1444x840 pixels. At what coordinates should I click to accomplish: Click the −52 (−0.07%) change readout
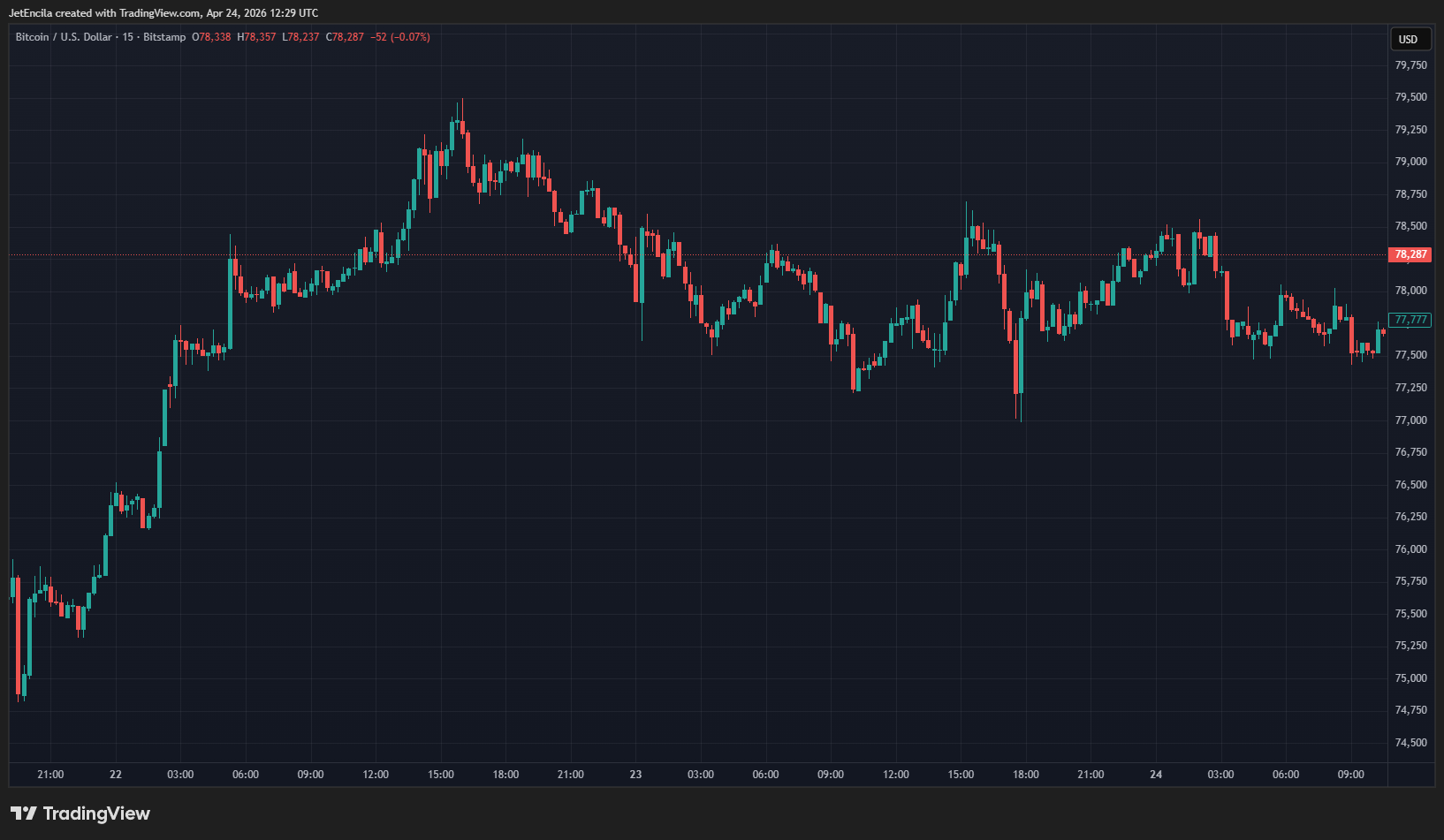pyautogui.click(x=400, y=37)
